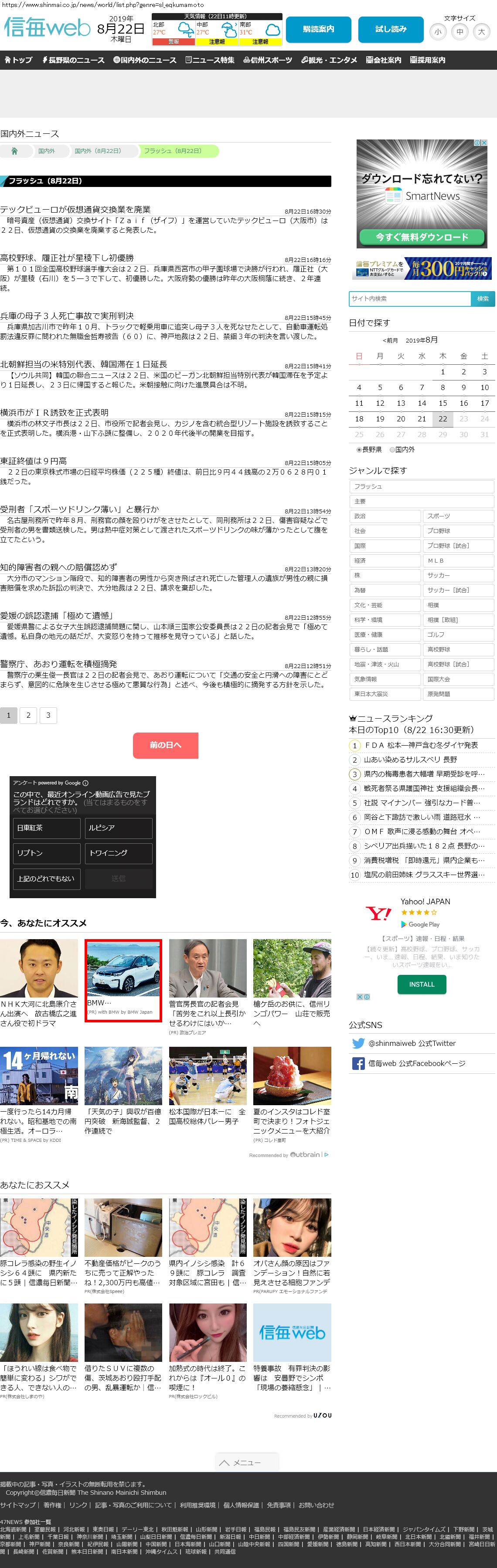Click the 信毎web logo
The width and height of the screenshot is (497, 1568).
tap(47, 28)
